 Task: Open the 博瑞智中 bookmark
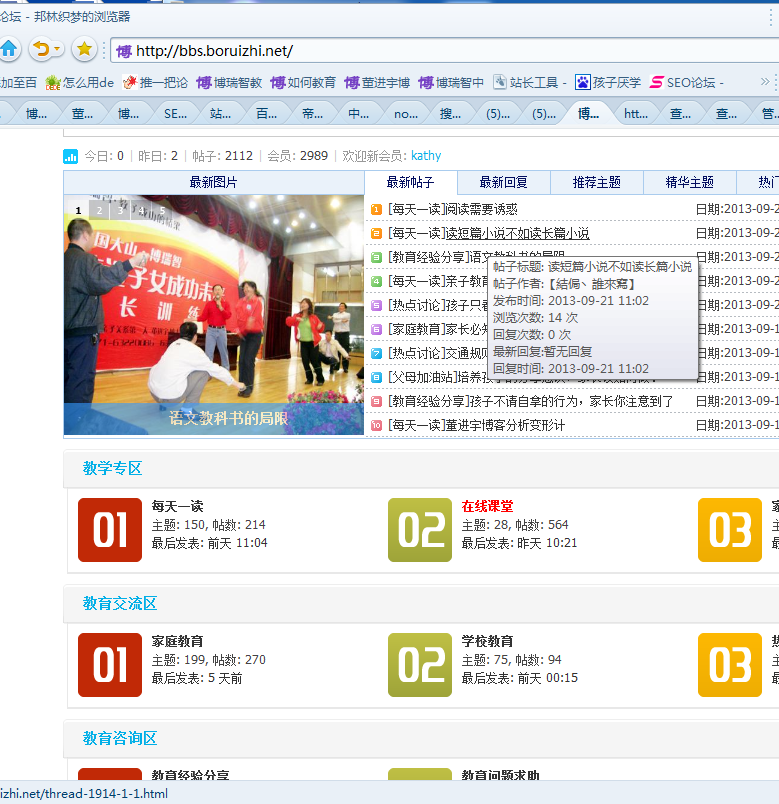[451, 82]
